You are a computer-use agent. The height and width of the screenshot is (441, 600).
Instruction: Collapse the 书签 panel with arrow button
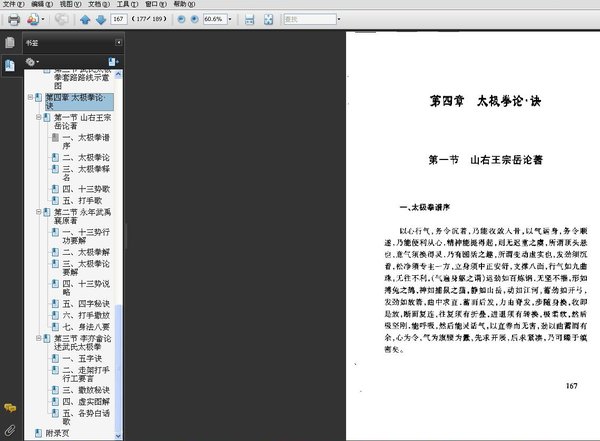click(119, 42)
